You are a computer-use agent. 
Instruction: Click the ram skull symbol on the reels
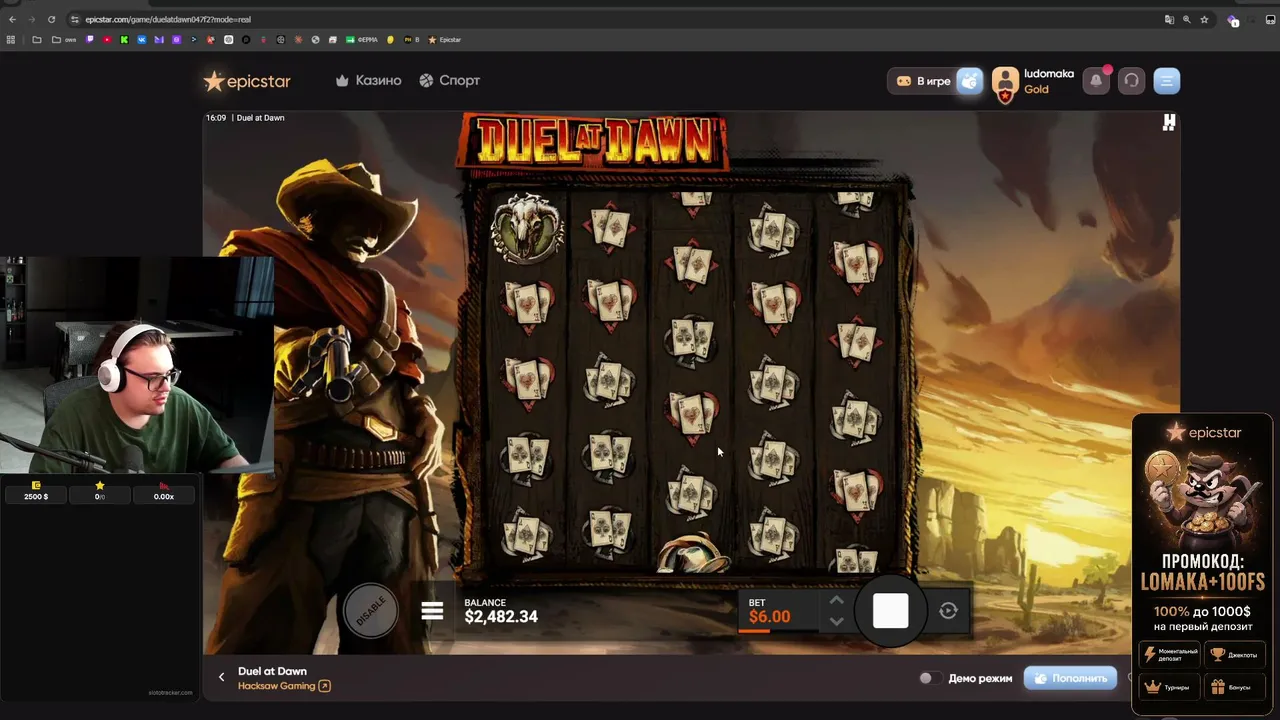(x=527, y=228)
